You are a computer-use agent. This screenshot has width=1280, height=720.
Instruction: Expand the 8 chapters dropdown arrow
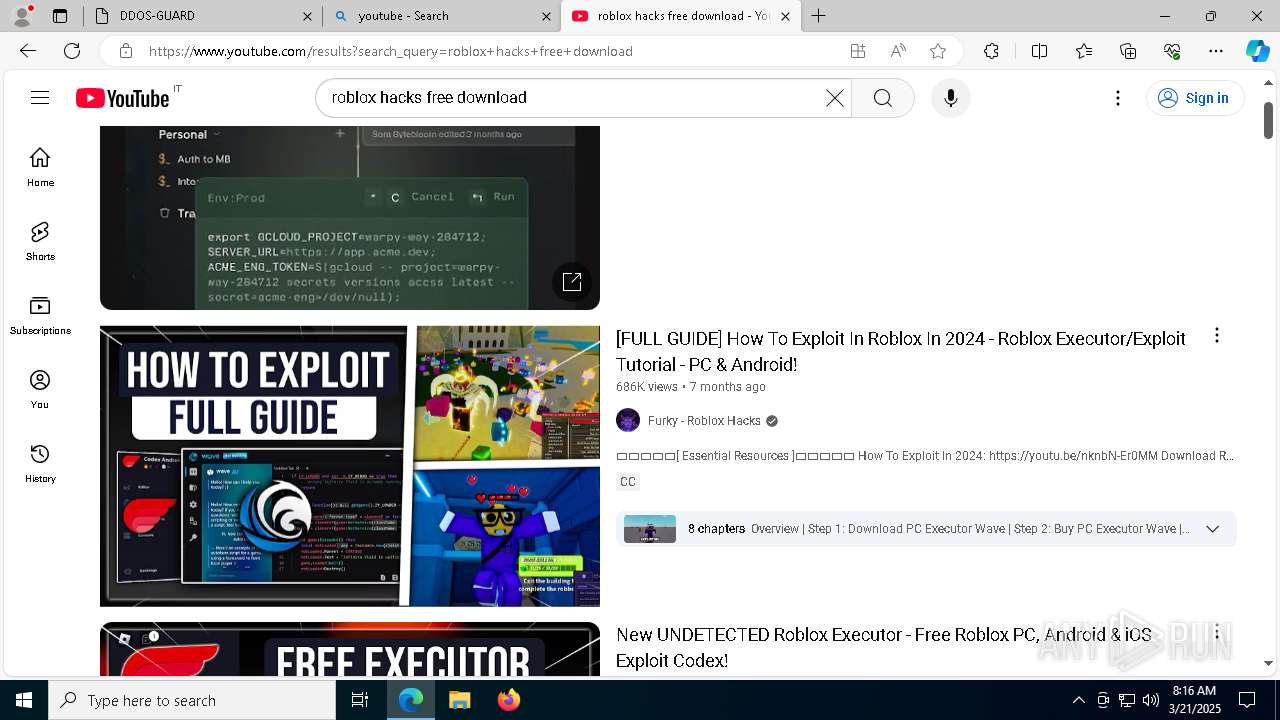[x=1212, y=529]
